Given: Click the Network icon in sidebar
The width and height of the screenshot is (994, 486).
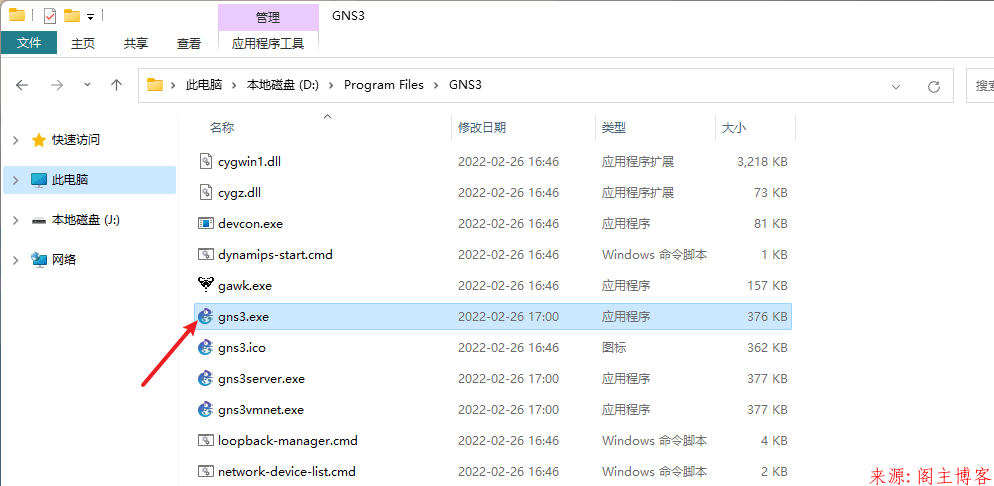Looking at the screenshot, I should [39, 259].
